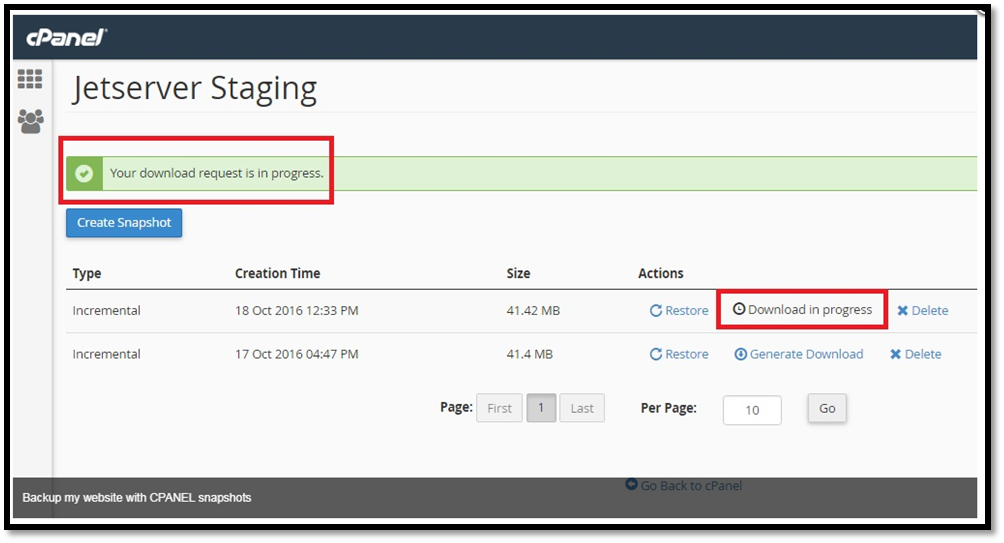Delete the 18 Oct 2016 snapshot
This screenshot has height=543, width=1004.
tap(923, 311)
